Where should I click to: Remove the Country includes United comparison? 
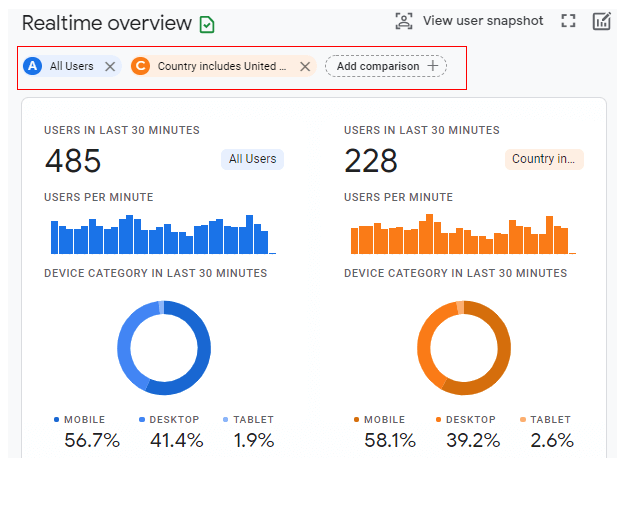tap(305, 66)
